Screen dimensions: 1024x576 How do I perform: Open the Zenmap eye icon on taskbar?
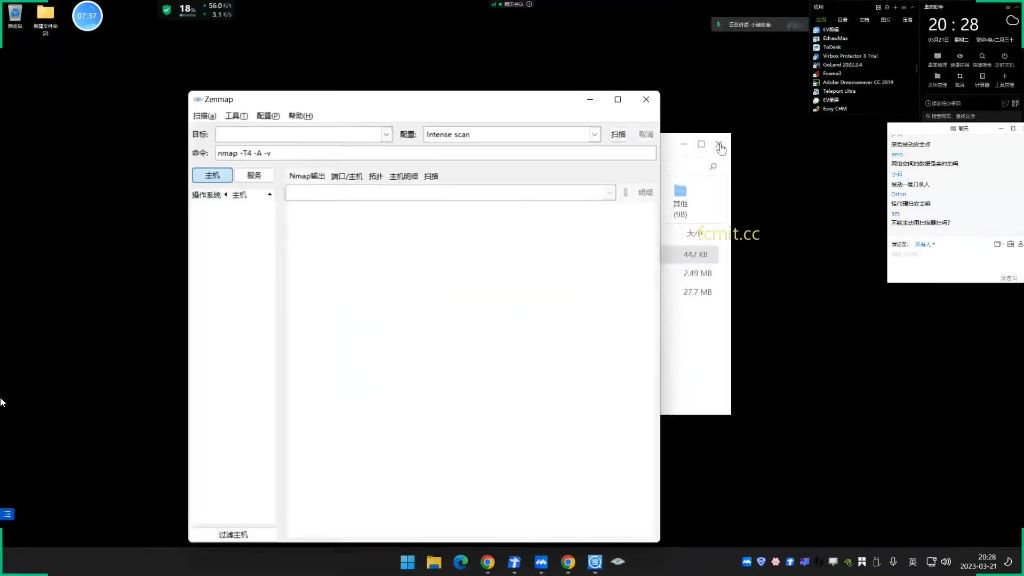[618, 562]
